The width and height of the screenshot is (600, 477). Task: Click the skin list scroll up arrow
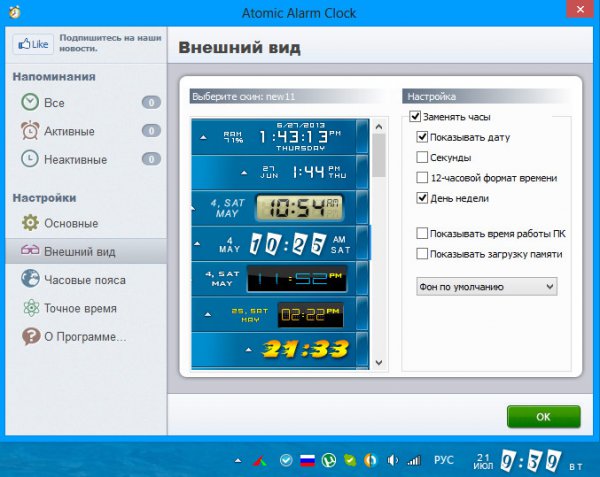379,127
